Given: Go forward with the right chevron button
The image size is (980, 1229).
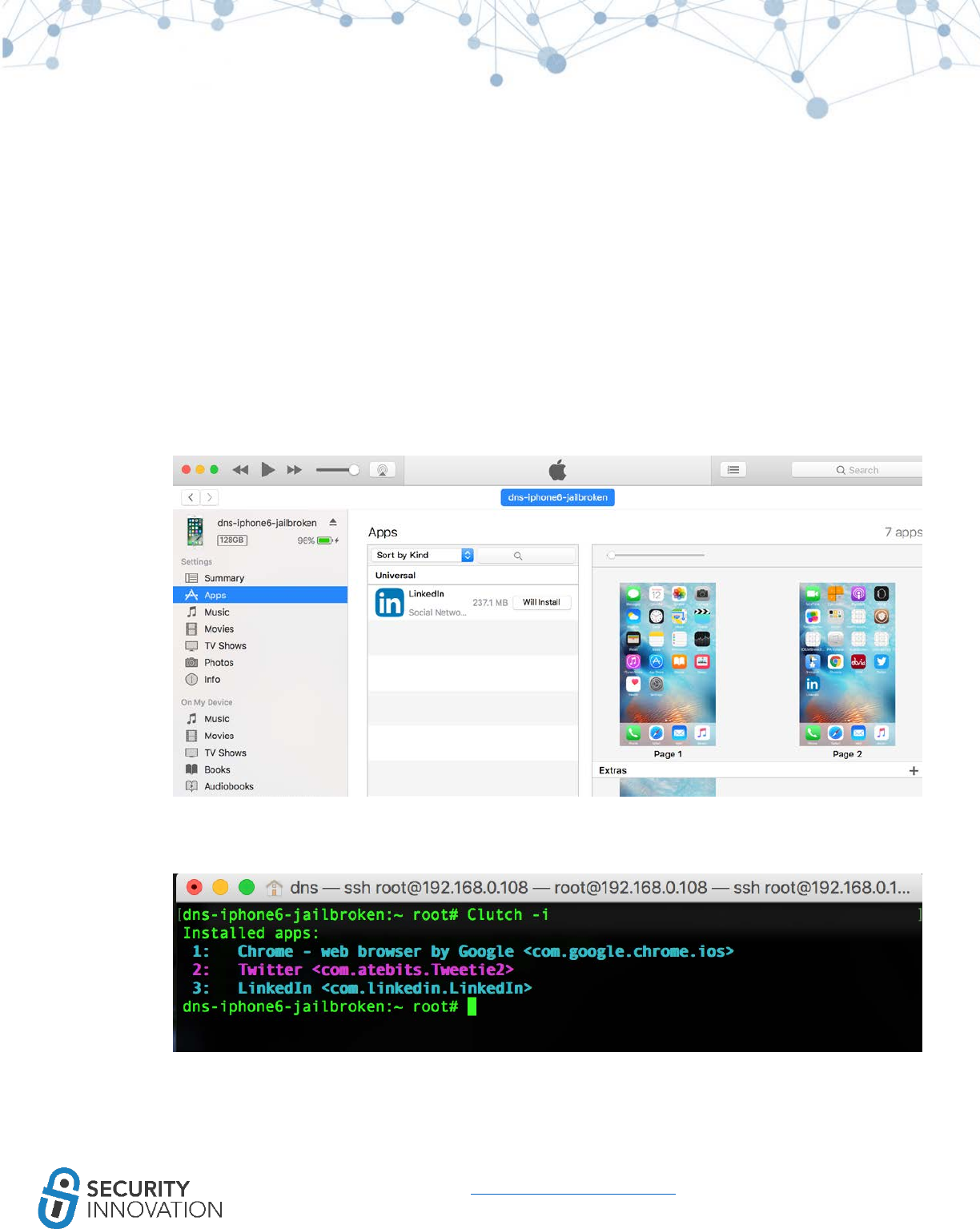Looking at the screenshot, I should click(x=209, y=497).
